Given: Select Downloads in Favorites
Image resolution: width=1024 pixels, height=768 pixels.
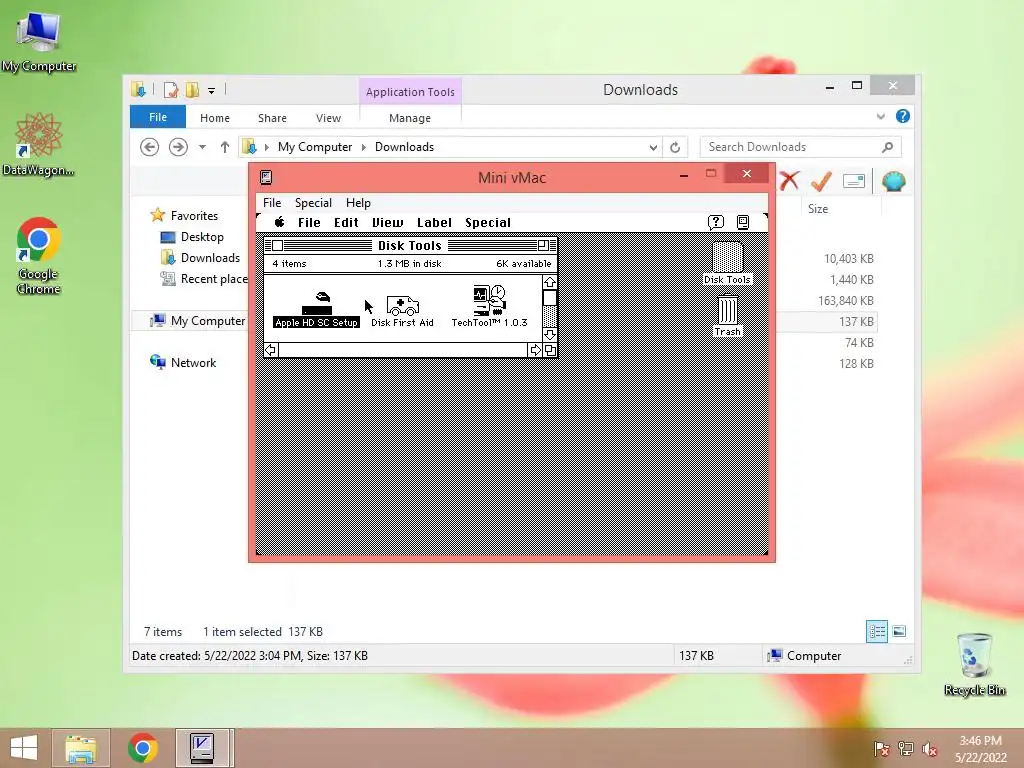Looking at the screenshot, I should (x=200, y=258).
